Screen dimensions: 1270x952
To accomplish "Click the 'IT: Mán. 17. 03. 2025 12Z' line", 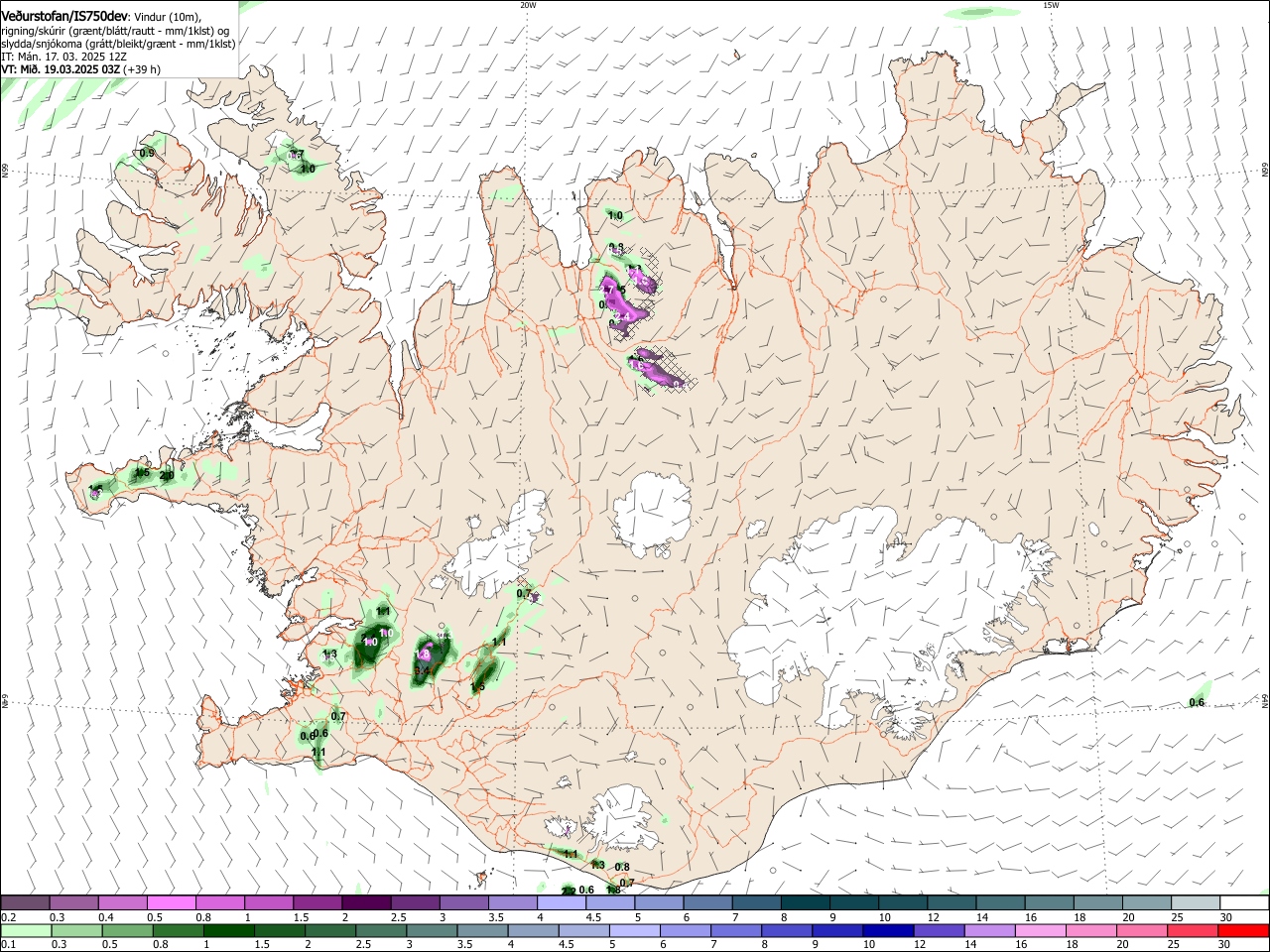I will pos(63,57).
